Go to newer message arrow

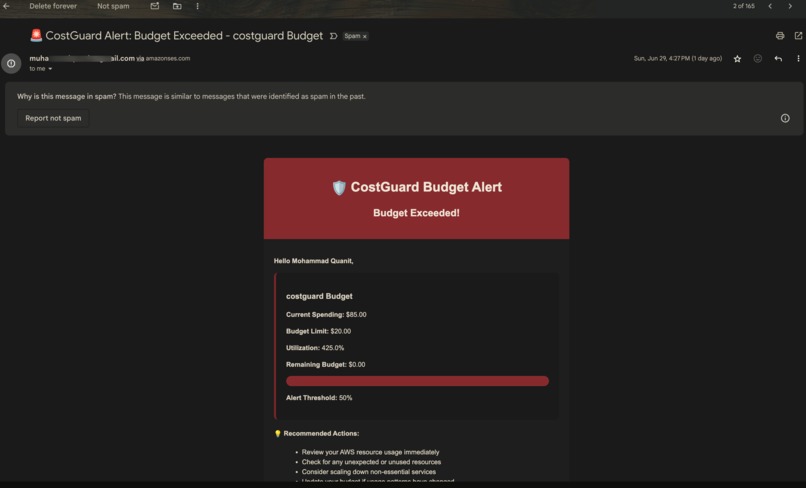coord(770,6)
